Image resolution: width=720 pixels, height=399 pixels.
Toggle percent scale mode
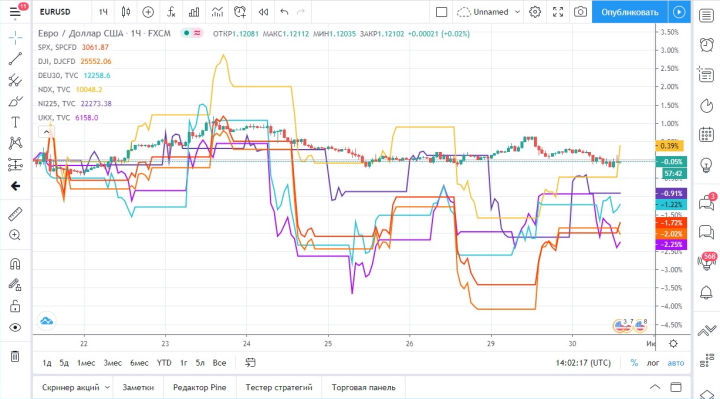[634, 363]
